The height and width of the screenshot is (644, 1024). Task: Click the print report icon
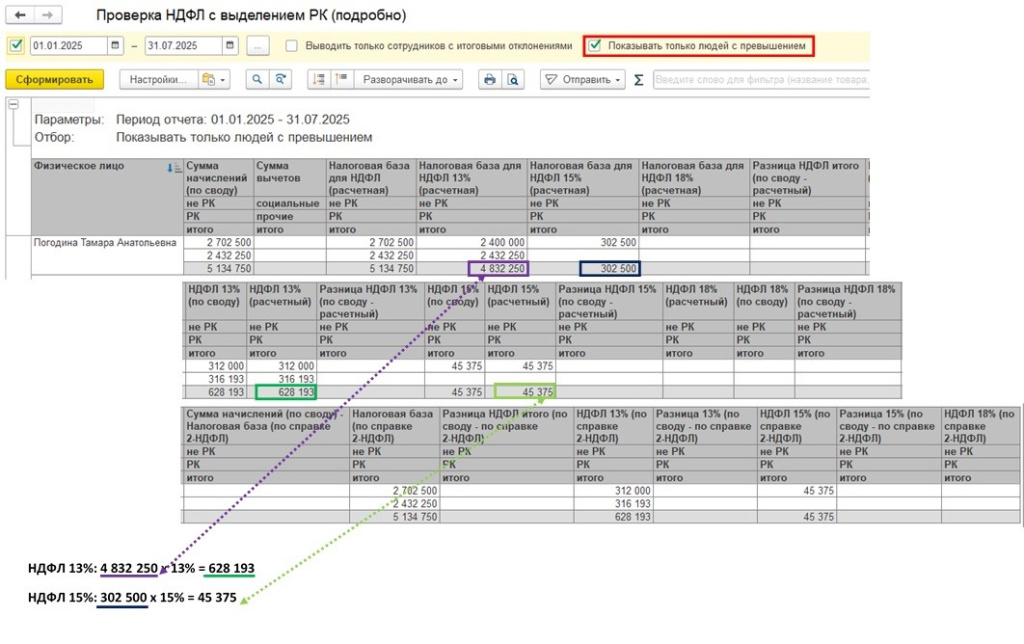coord(490,80)
